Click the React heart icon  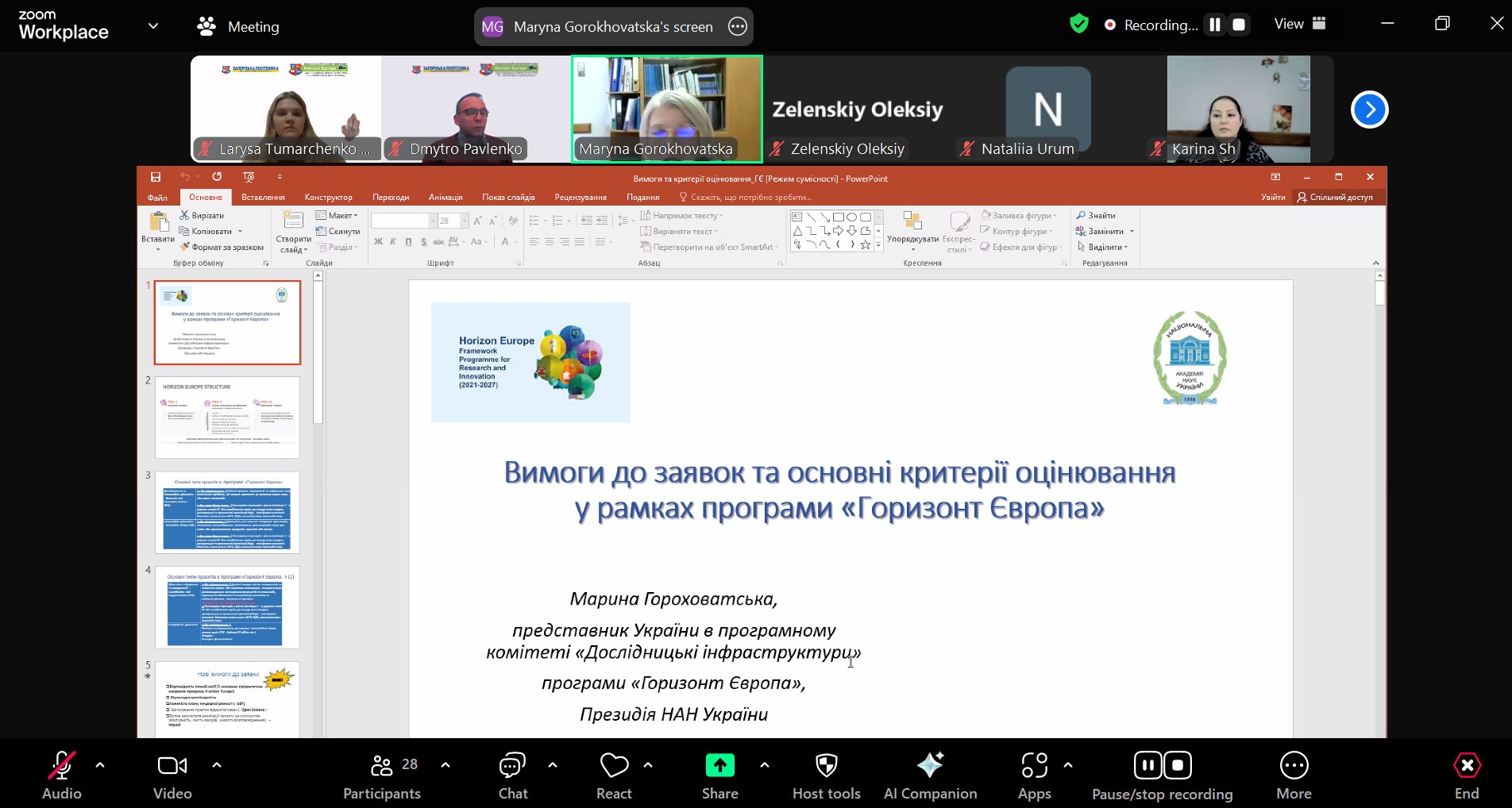pyautogui.click(x=614, y=767)
